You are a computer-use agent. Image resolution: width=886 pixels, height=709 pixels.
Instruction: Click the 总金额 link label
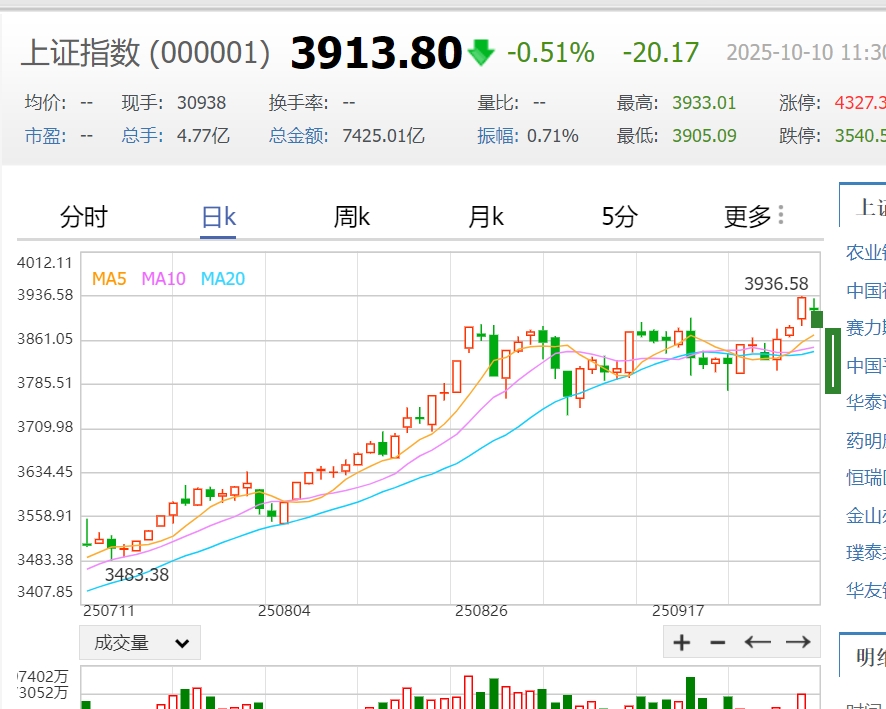298,136
